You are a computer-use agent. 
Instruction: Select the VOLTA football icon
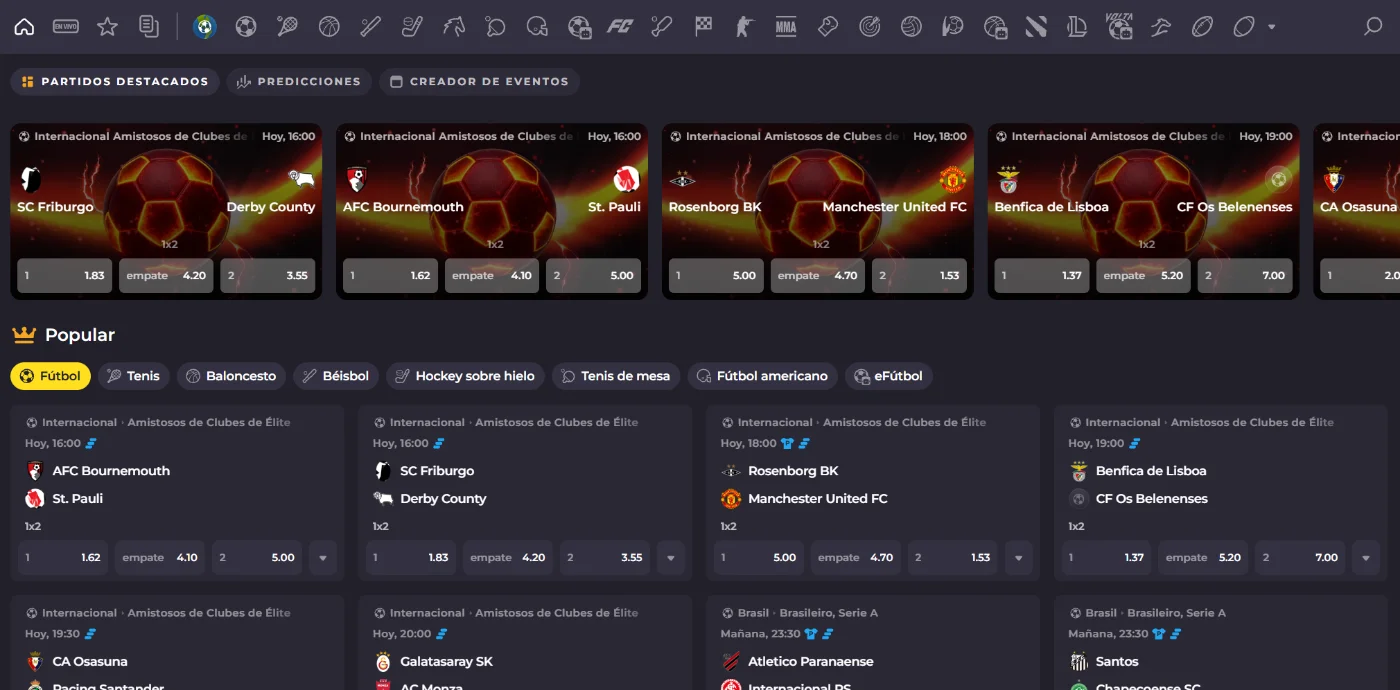pos(1119,26)
